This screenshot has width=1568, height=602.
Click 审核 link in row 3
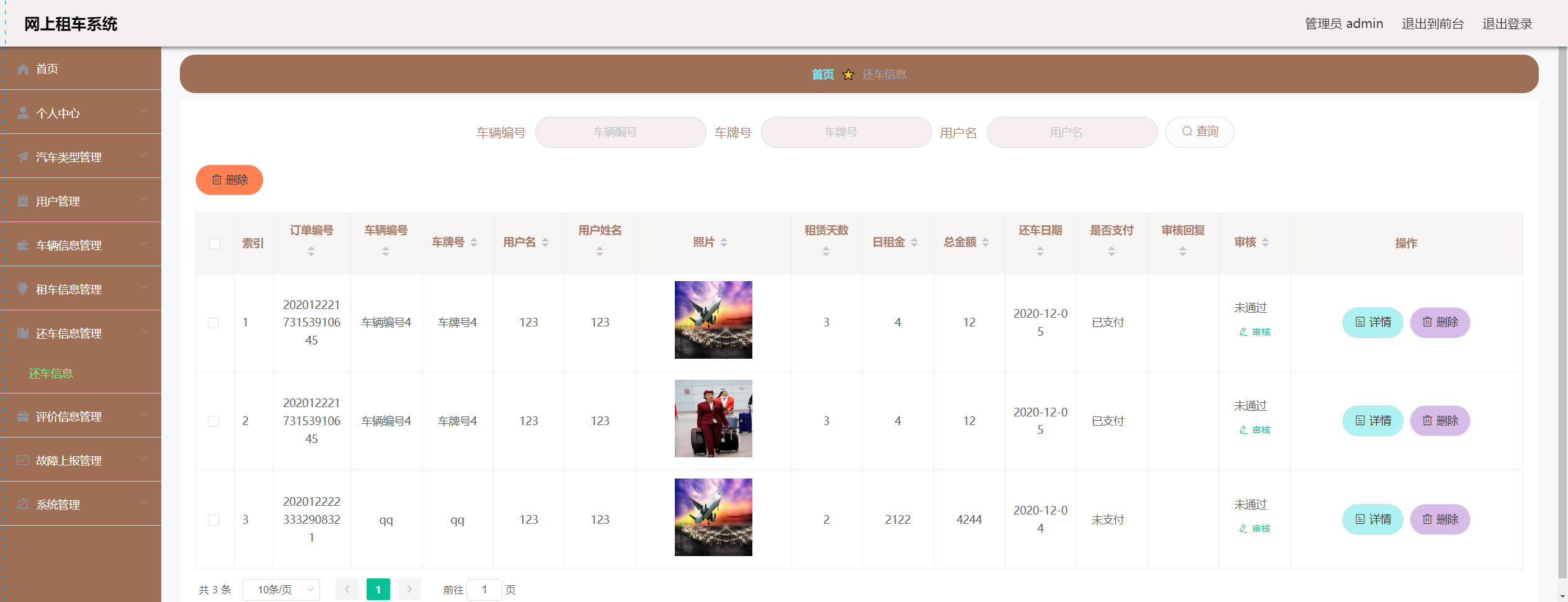point(1255,529)
